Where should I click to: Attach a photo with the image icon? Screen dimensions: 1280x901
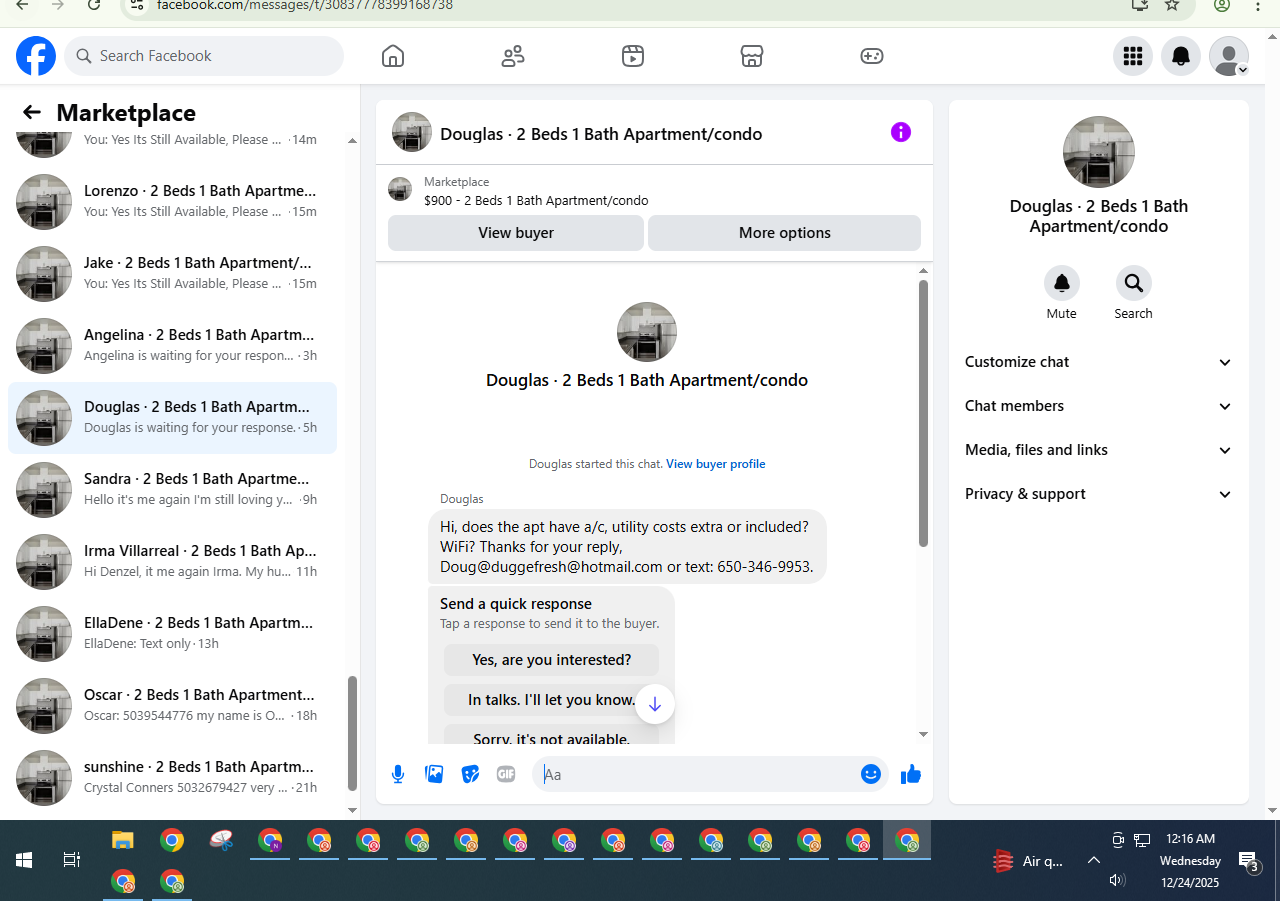[434, 774]
